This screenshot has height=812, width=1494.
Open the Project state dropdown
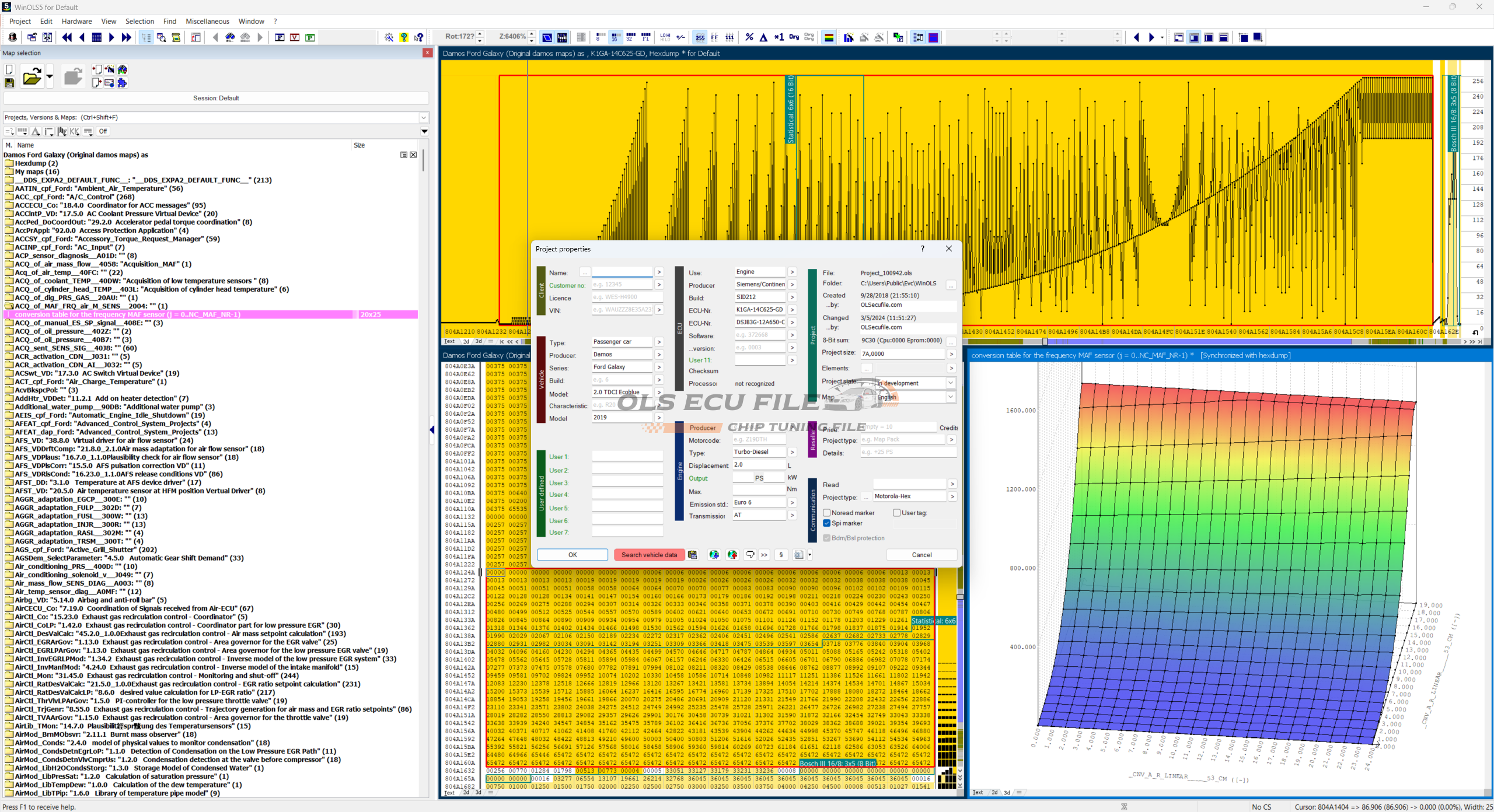click(950, 383)
